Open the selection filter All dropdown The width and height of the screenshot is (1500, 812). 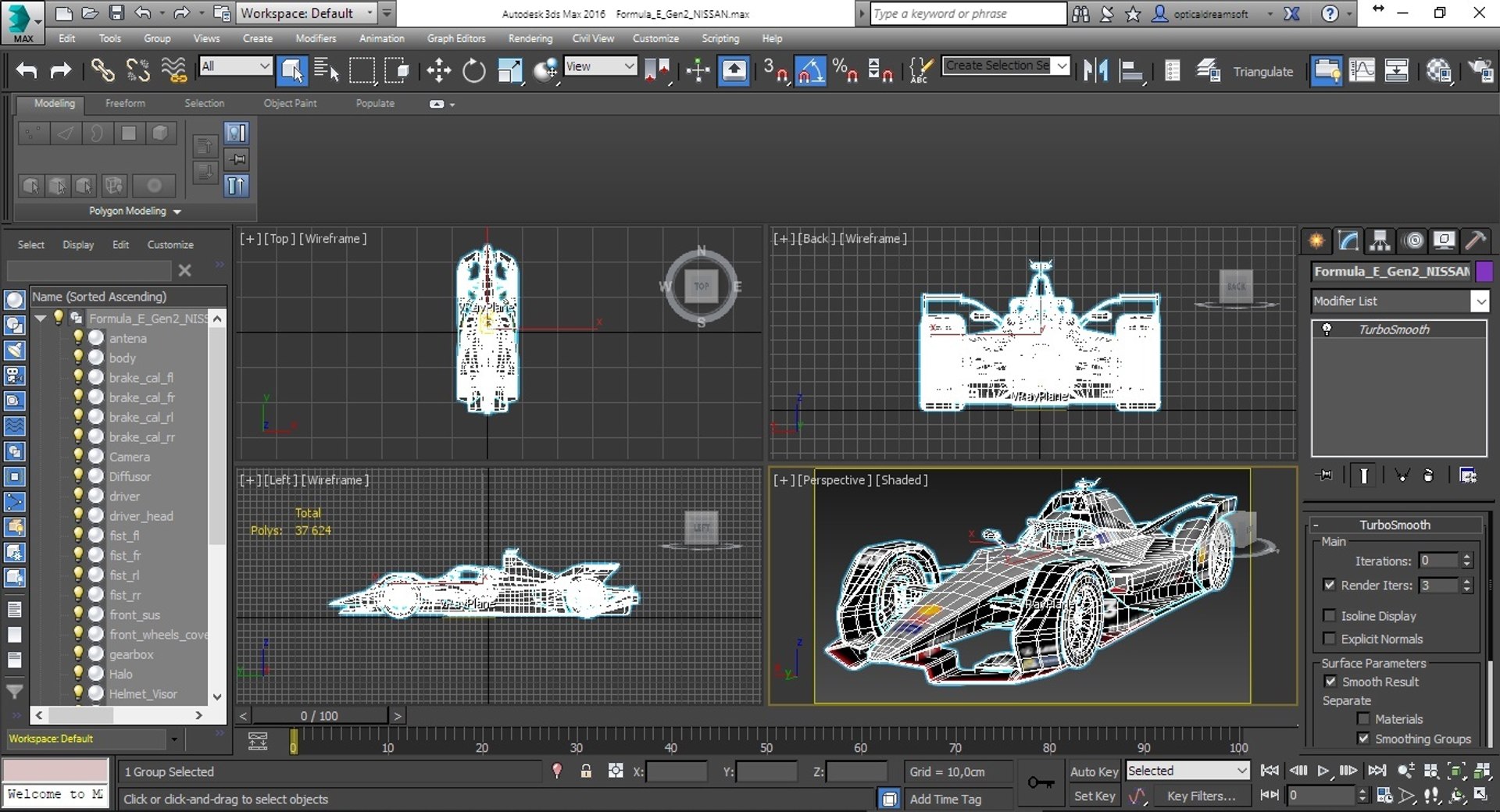(235, 66)
